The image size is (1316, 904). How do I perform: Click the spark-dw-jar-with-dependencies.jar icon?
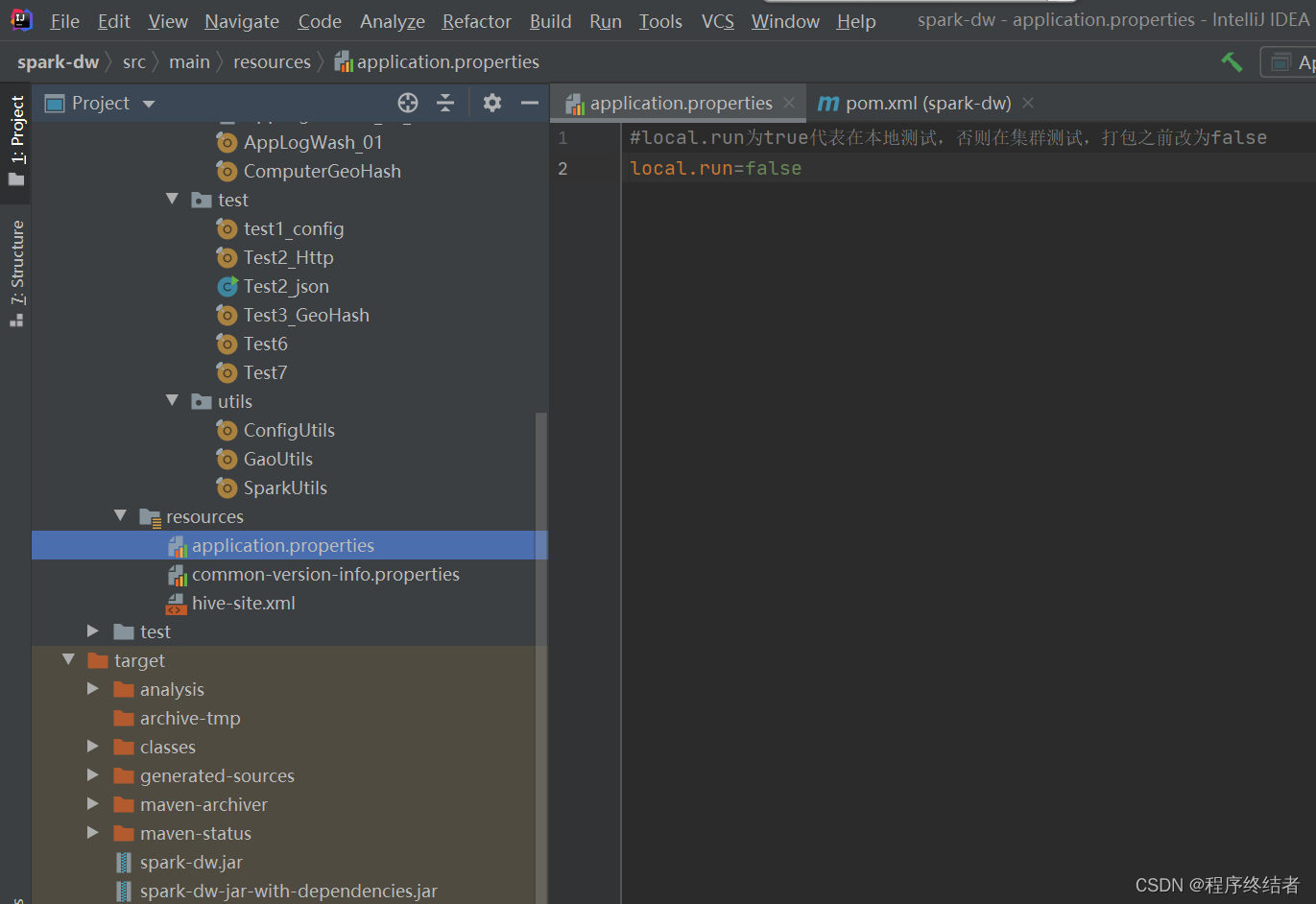tap(124, 891)
